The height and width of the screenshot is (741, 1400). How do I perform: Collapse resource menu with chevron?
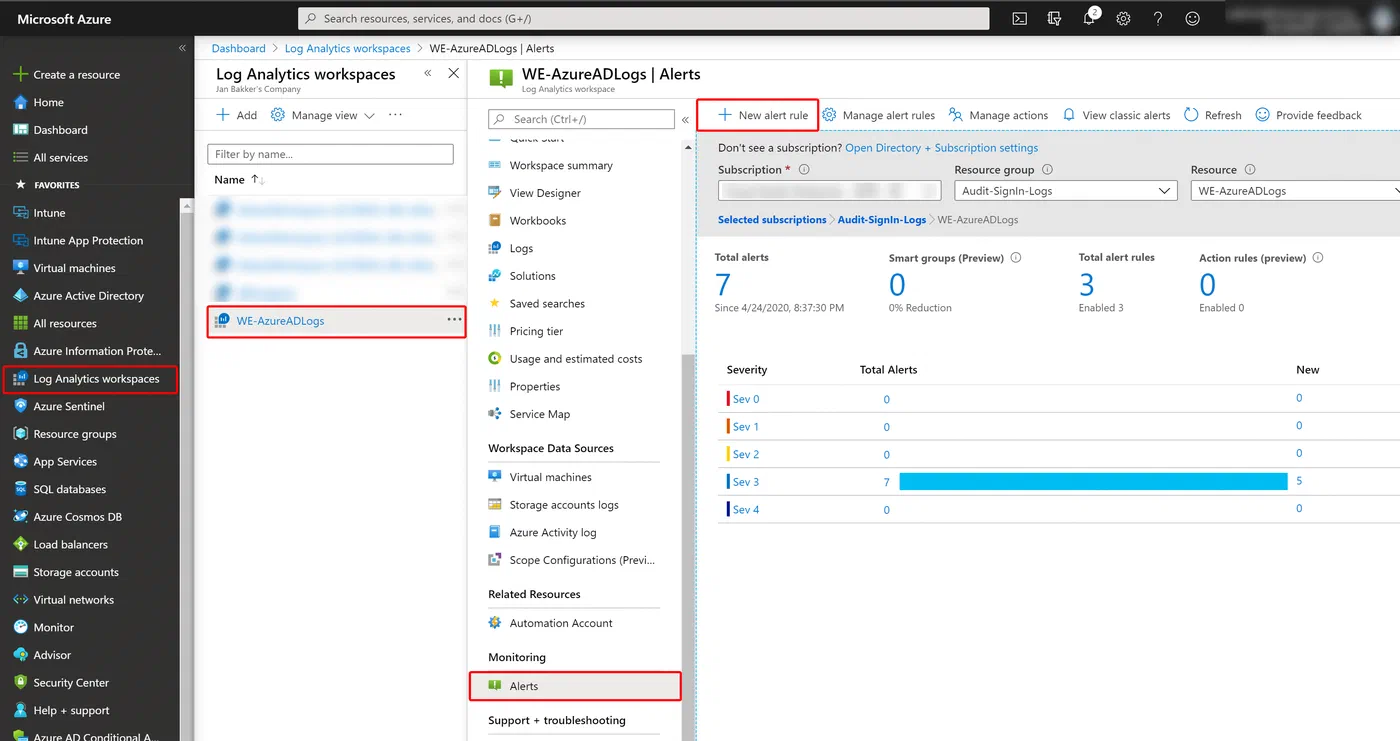[685, 120]
